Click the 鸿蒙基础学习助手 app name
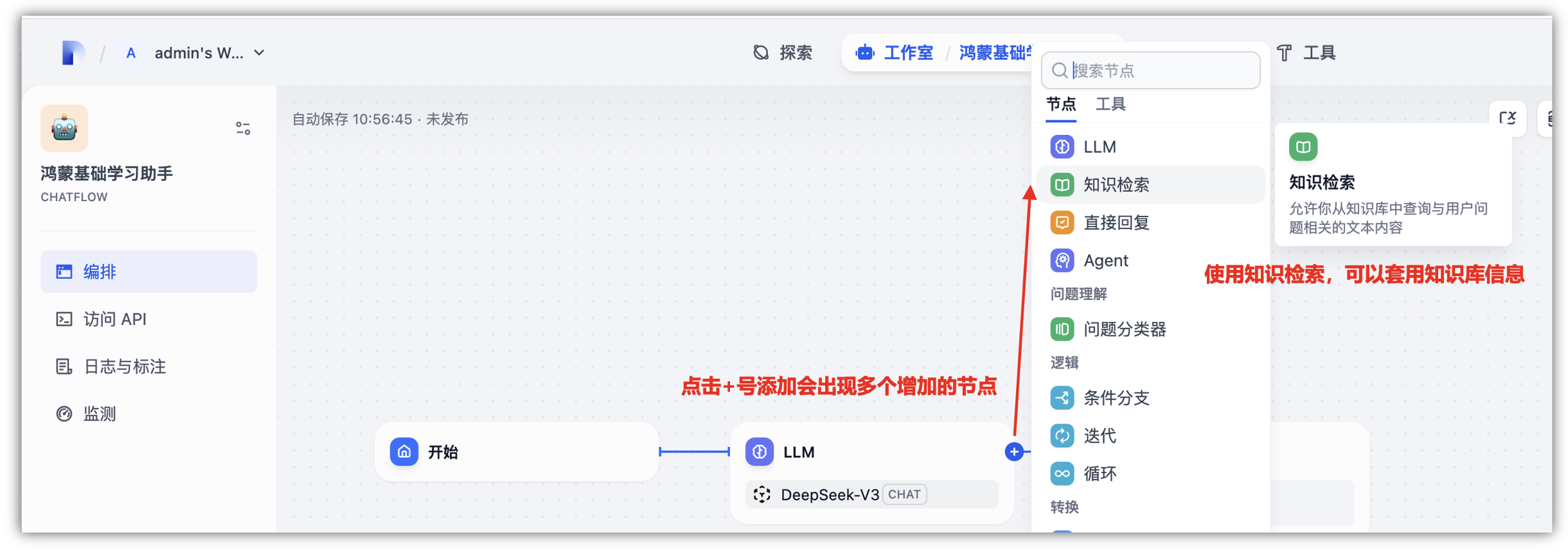The width and height of the screenshot is (1568, 555). click(107, 173)
